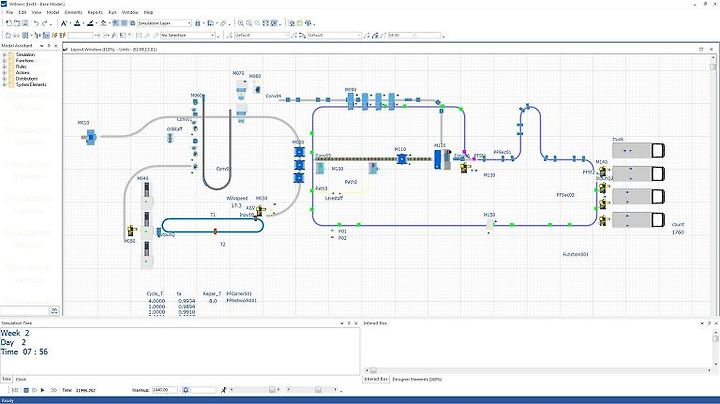
Task: Click the Save model toolbar icon
Action: point(25,23)
